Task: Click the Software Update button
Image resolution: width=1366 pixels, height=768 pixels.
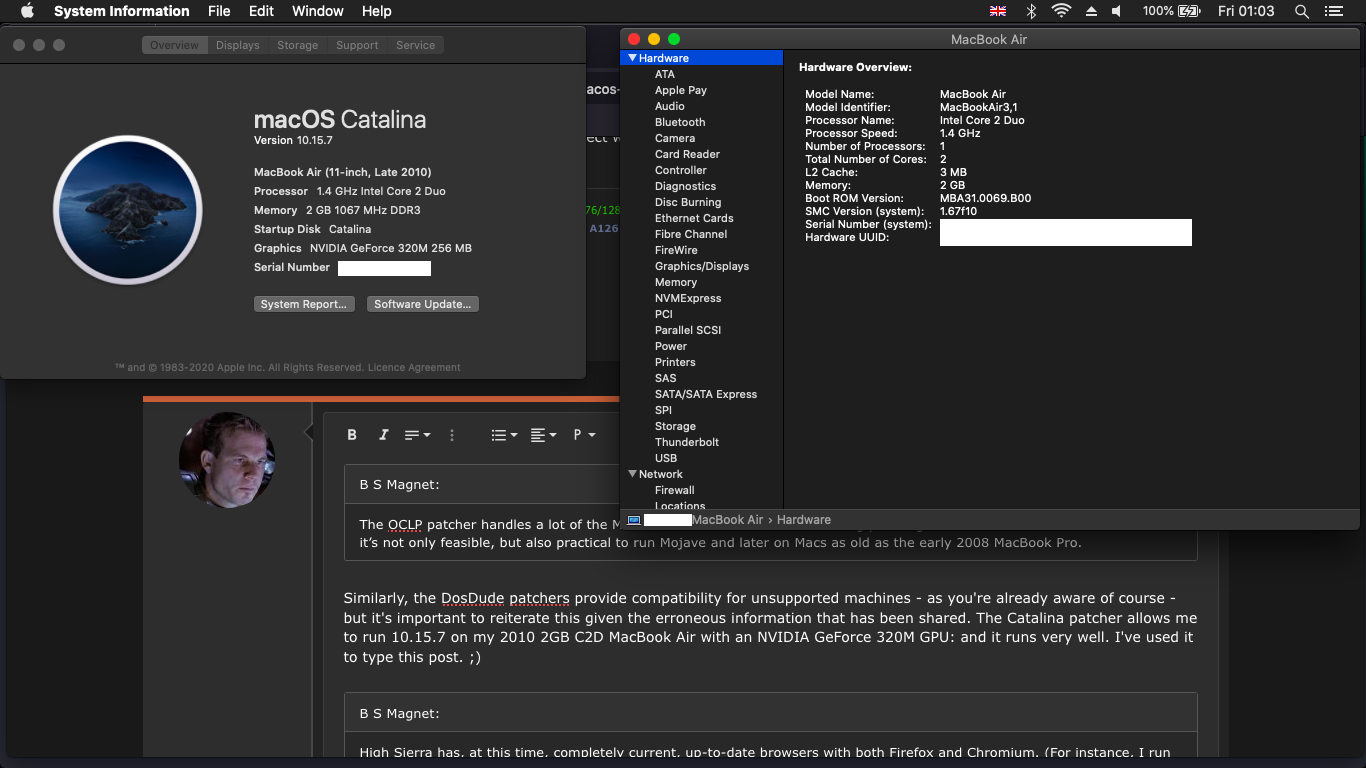Action: [x=422, y=304]
